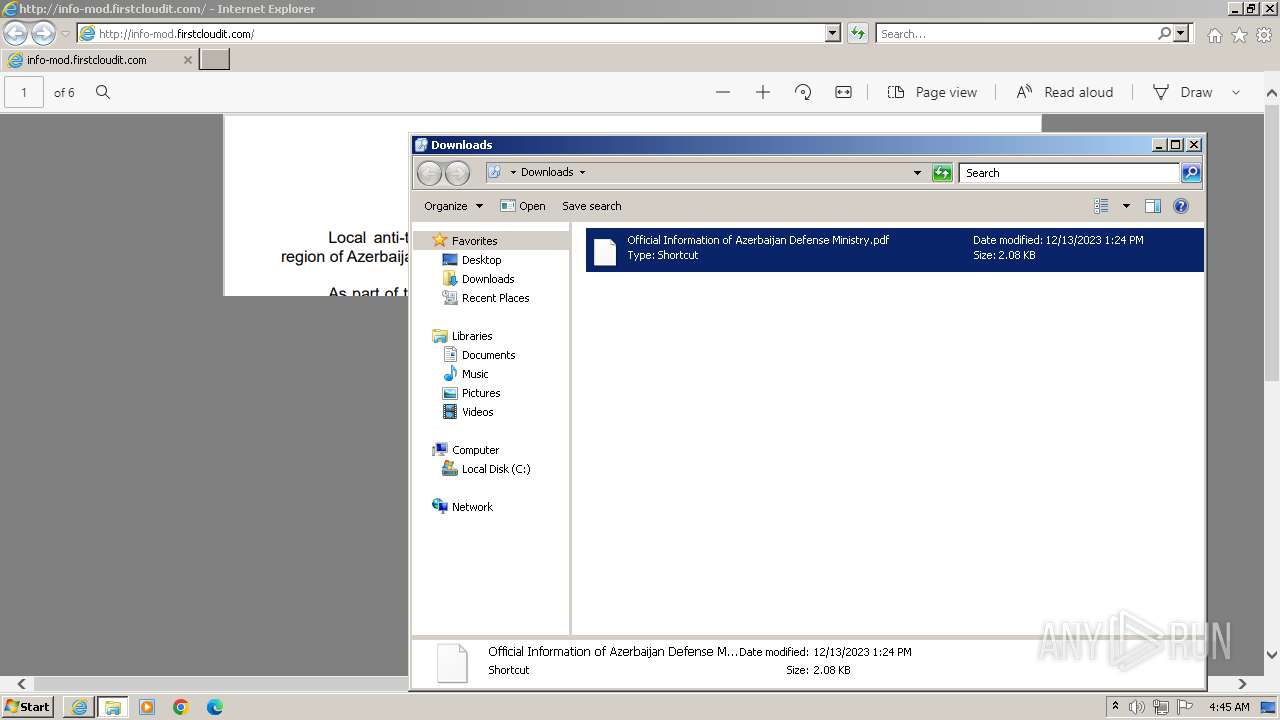Open Pictures library
Image resolution: width=1280 pixels, height=720 pixels.
481,393
